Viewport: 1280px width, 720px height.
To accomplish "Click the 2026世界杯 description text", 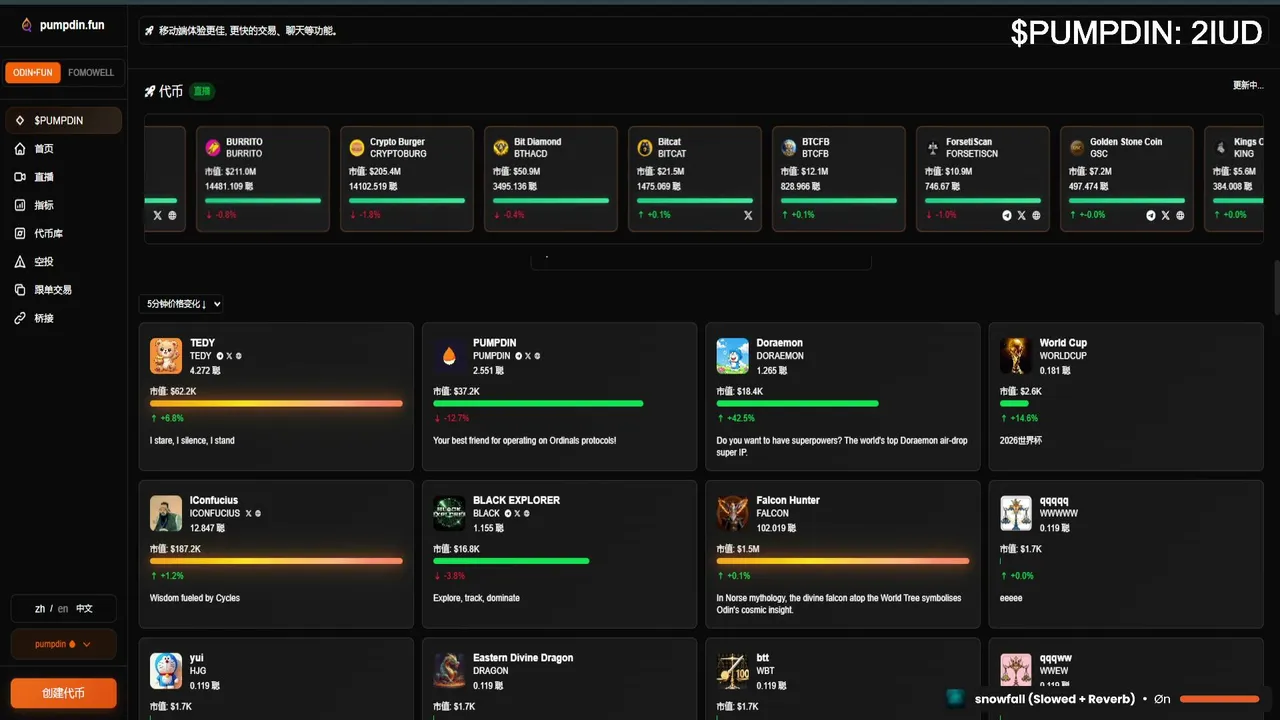I will pos(1021,440).
